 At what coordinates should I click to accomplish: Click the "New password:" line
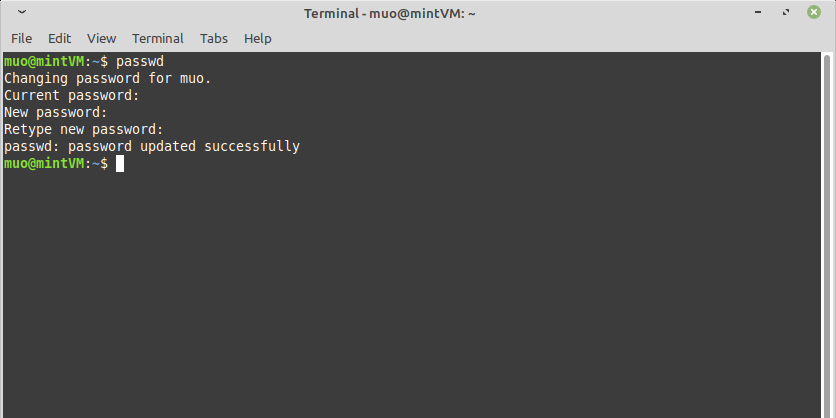[55, 113]
